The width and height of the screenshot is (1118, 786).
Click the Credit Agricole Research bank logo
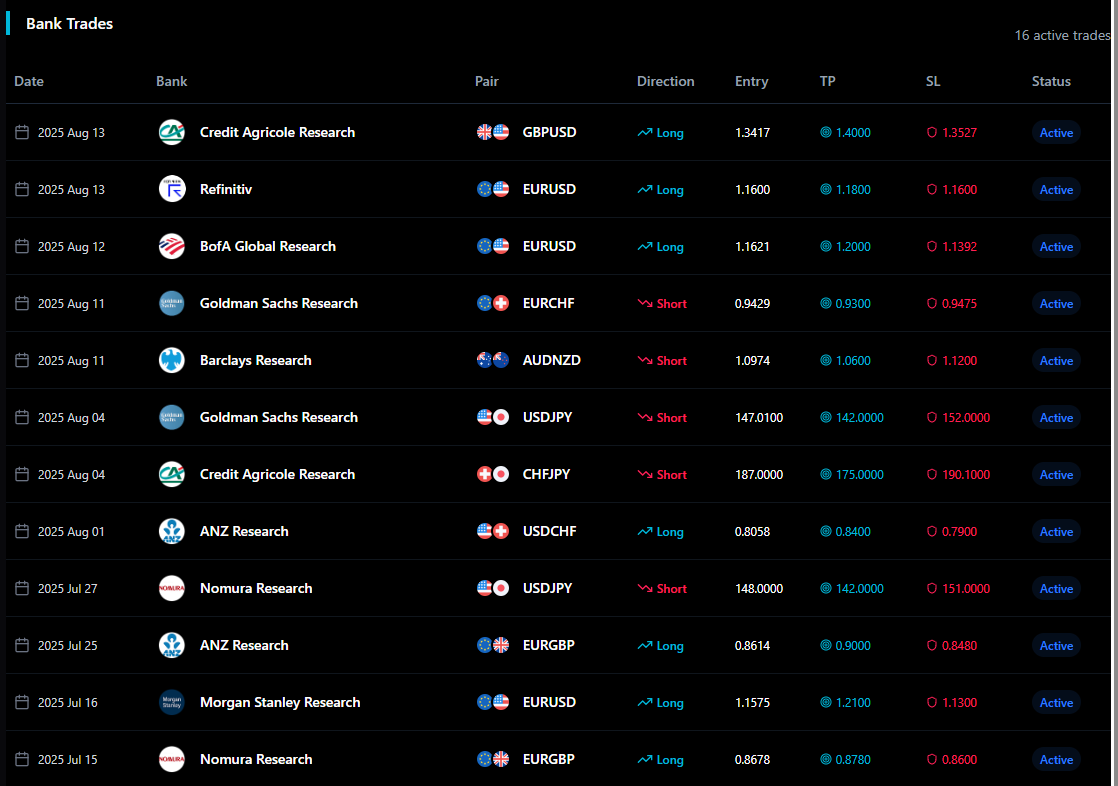pyautogui.click(x=171, y=132)
